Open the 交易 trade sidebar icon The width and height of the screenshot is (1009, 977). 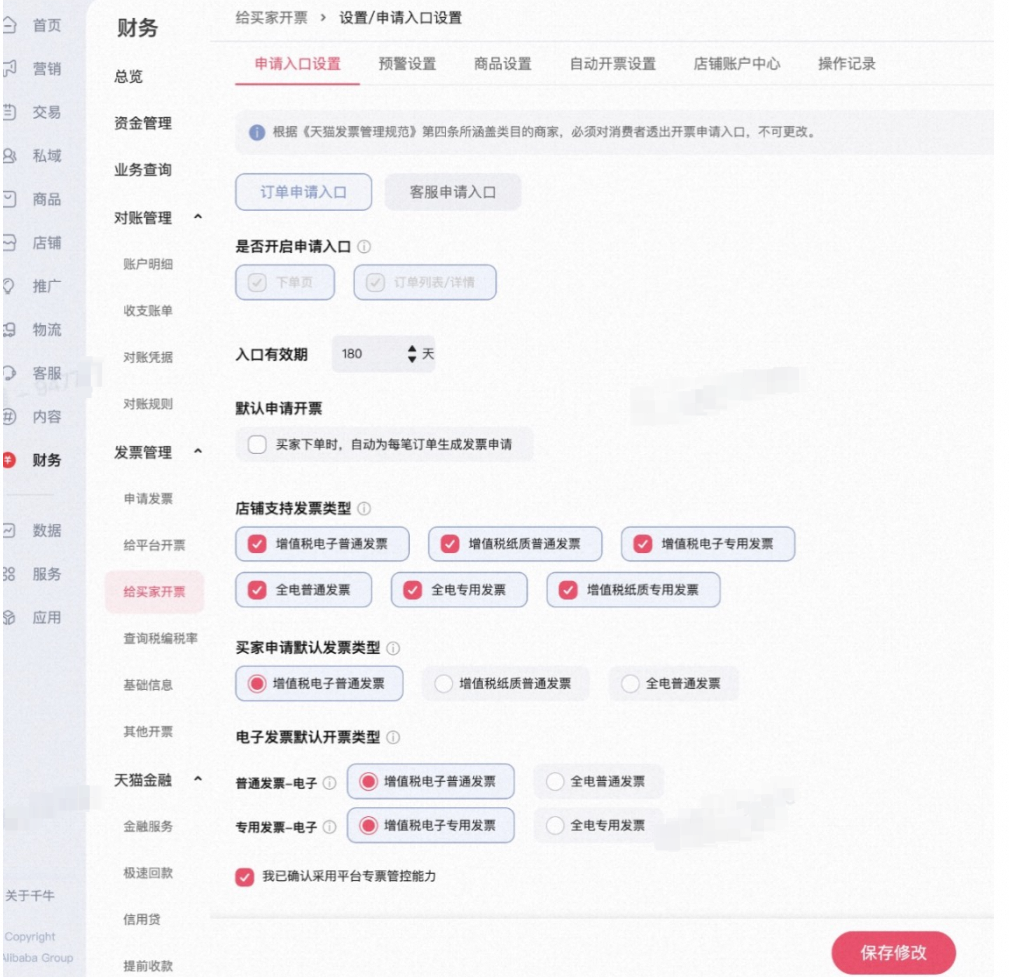click(10, 112)
